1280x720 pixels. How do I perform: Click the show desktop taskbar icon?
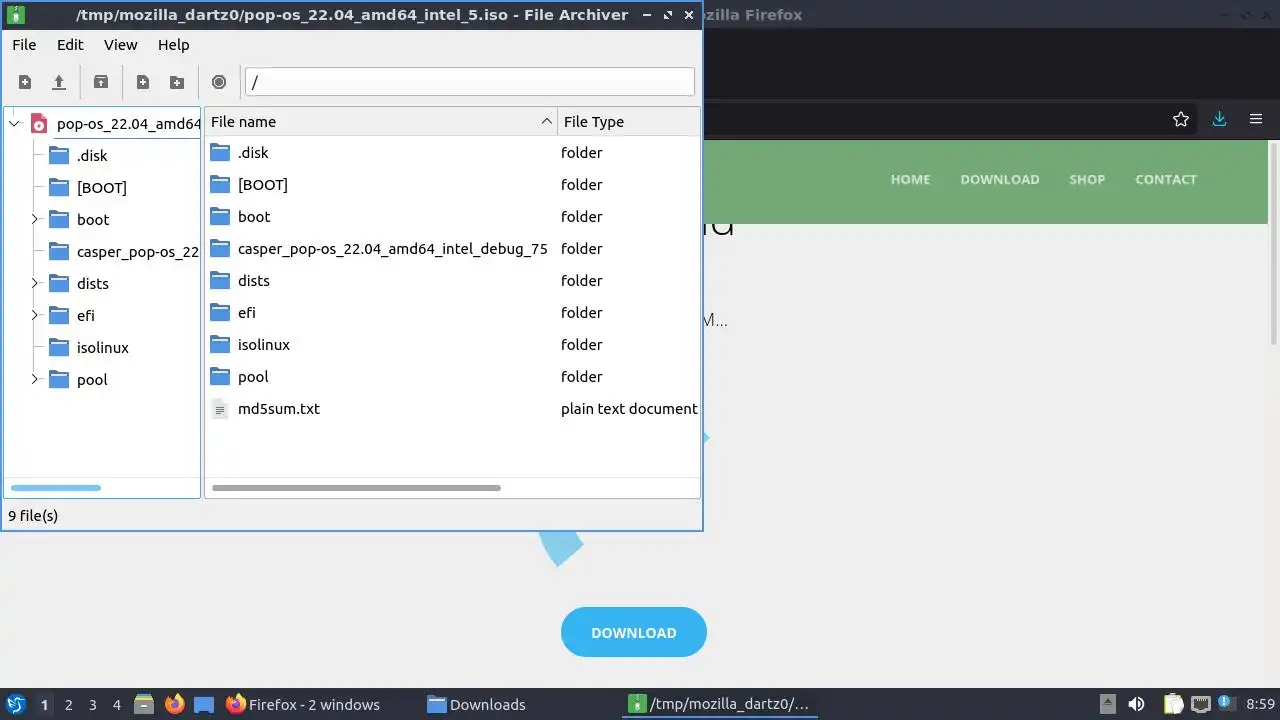coord(204,704)
